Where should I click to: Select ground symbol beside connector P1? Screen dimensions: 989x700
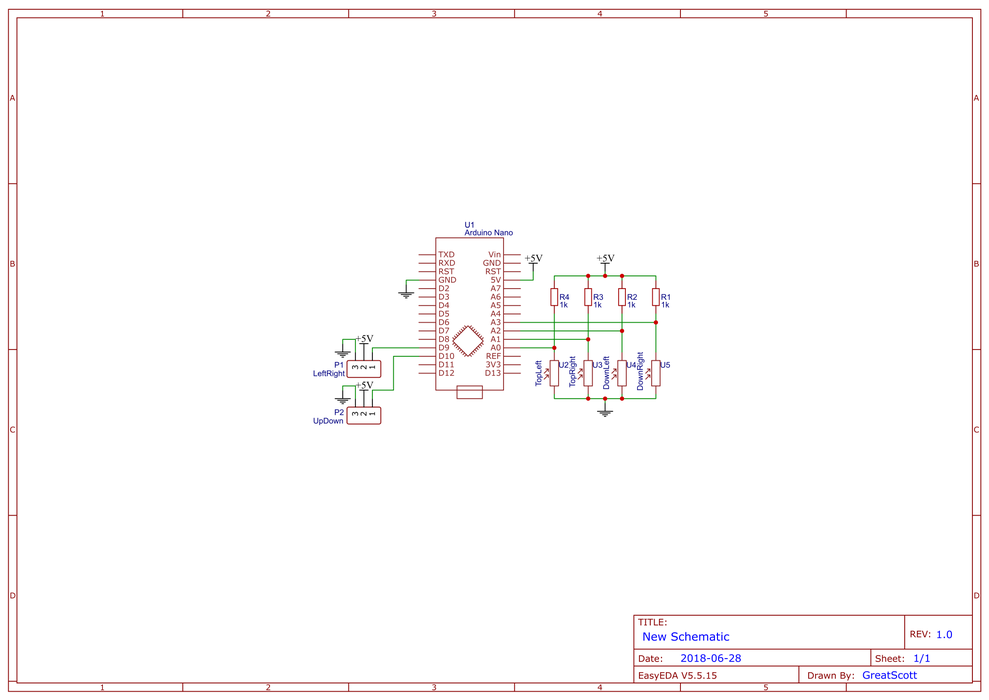tap(342, 353)
